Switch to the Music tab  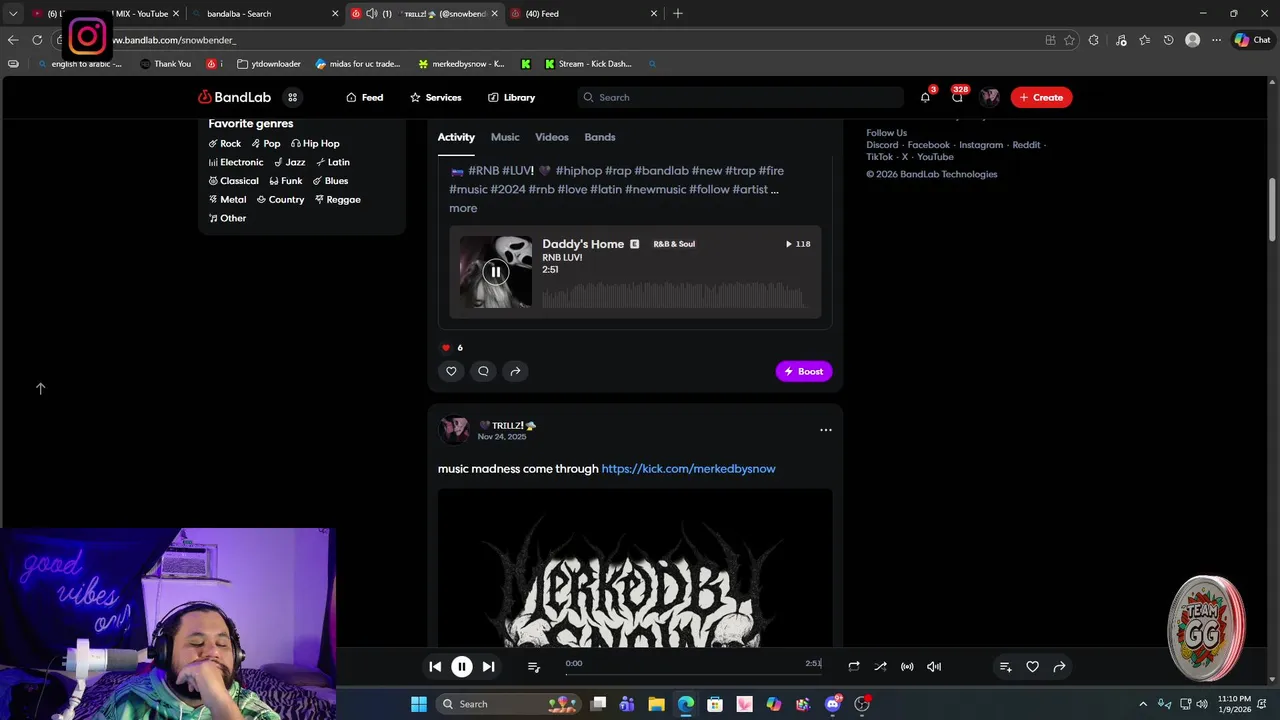point(505,137)
